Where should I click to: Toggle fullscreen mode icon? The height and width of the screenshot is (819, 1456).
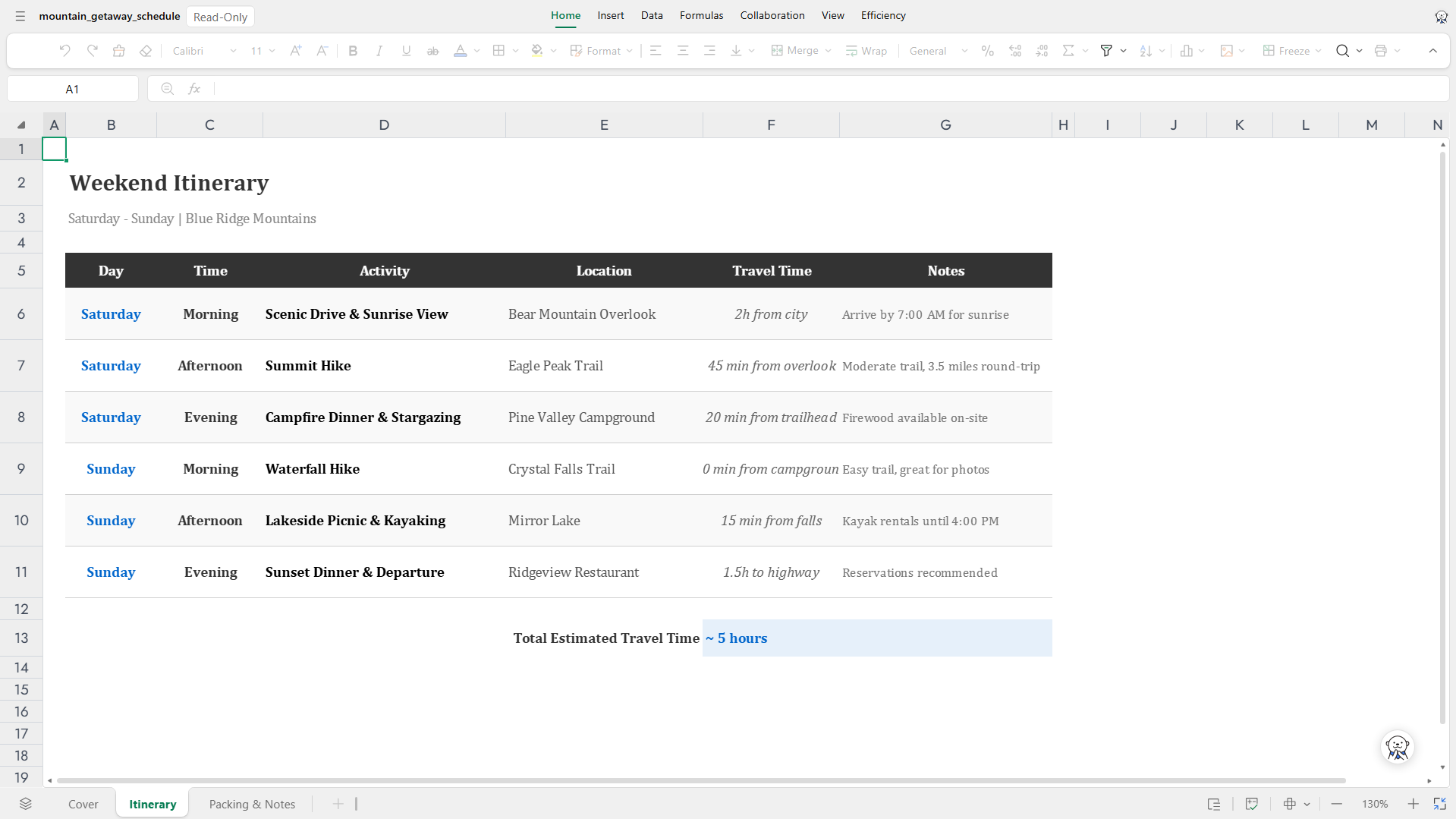tap(1439, 804)
